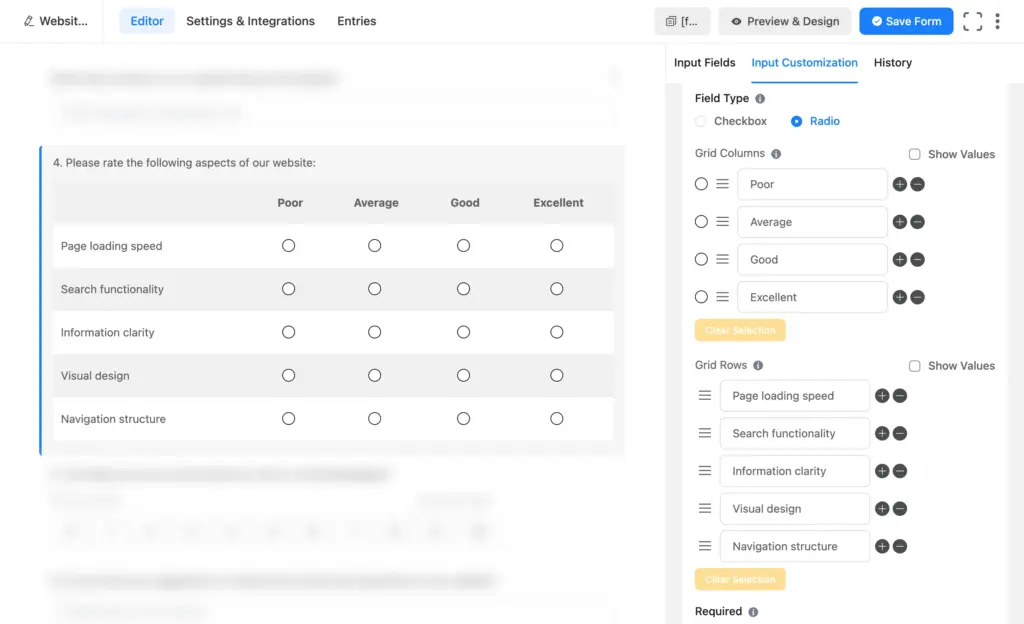
Task: Remove the Average column
Action: [x=917, y=222]
